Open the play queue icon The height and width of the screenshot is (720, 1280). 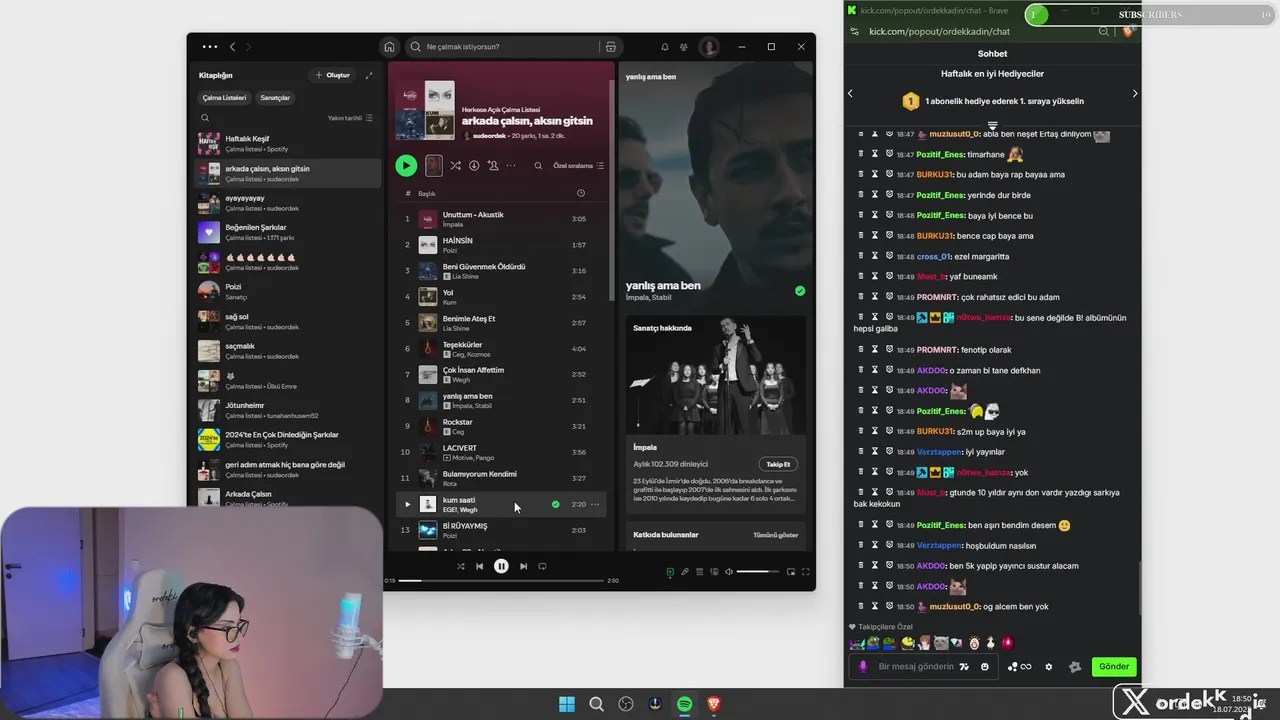pos(700,572)
